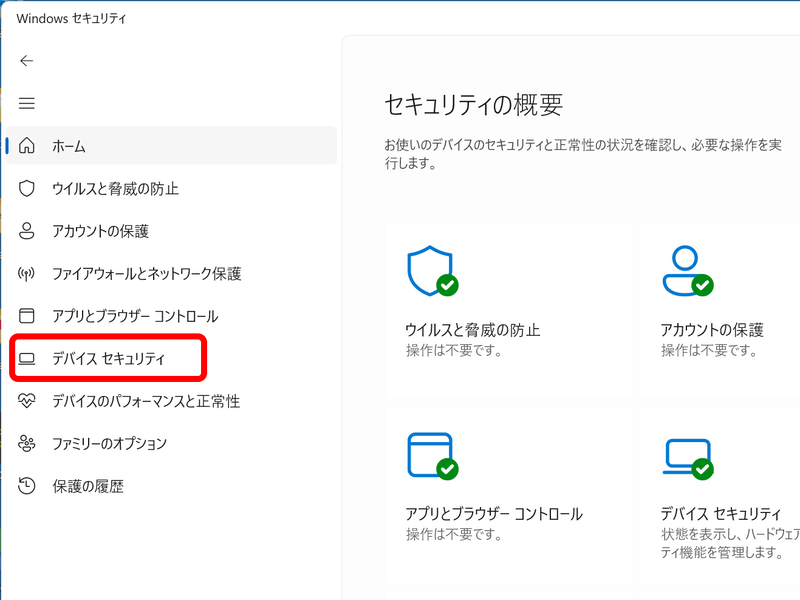Click the お使いのデバイス description paragraph
The width and height of the screenshot is (800, 600).
[583, 154]
